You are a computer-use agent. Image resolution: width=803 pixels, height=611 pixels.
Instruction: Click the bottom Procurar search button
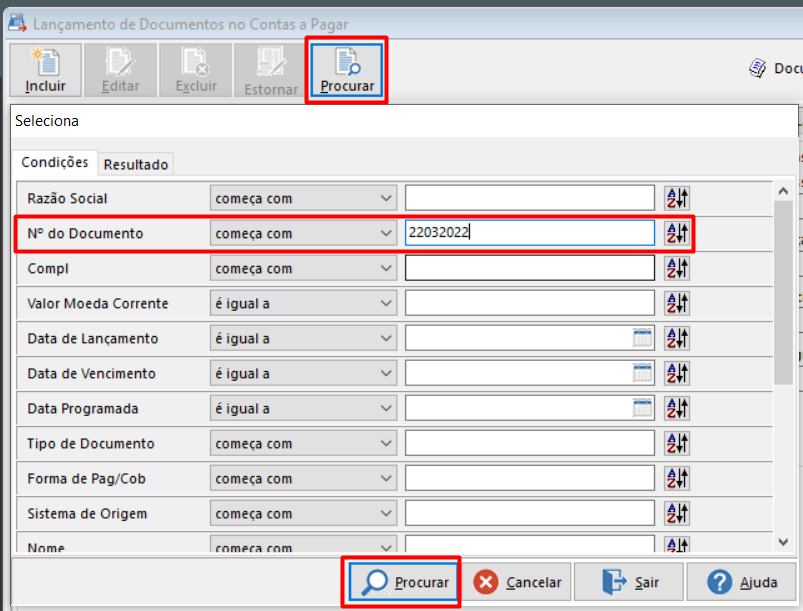pos(403,582)
